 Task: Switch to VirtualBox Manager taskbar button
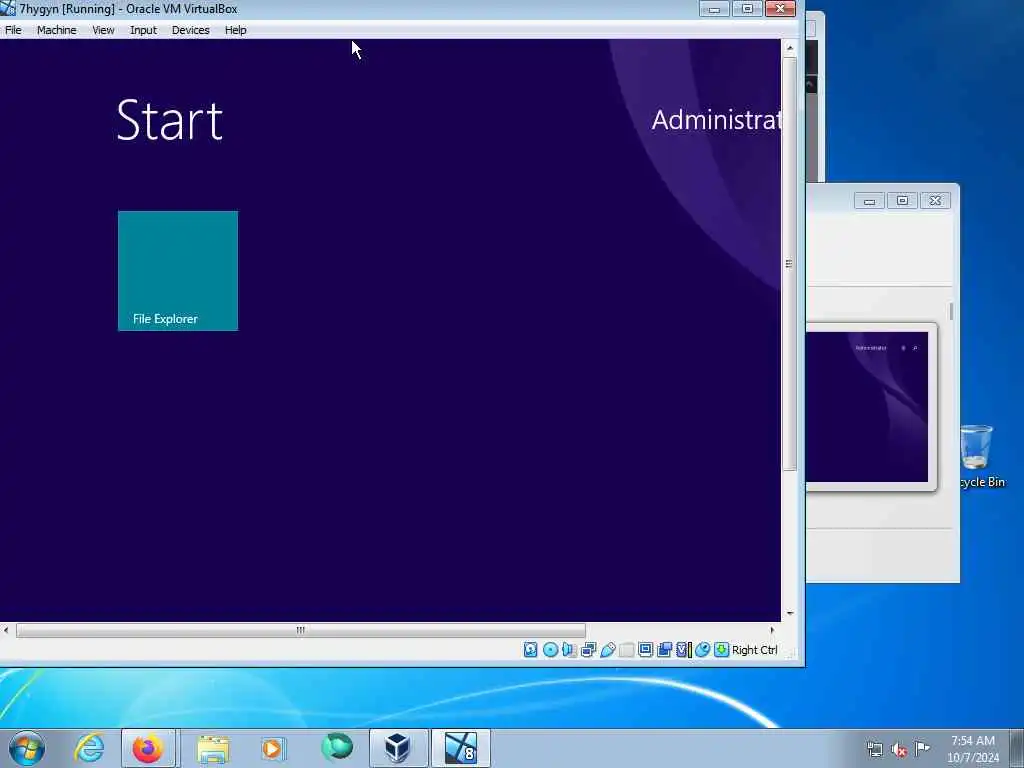coord(398,748)
